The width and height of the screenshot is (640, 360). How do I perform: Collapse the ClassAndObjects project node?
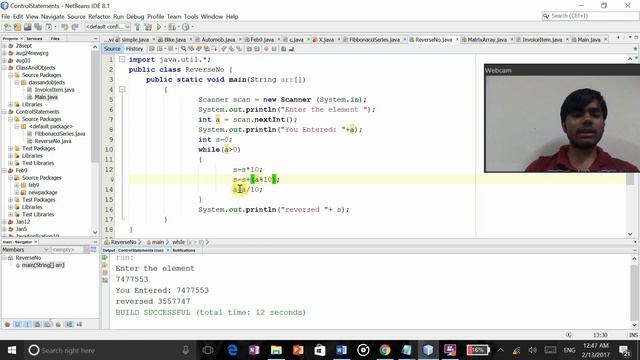(x=4, y=68)
